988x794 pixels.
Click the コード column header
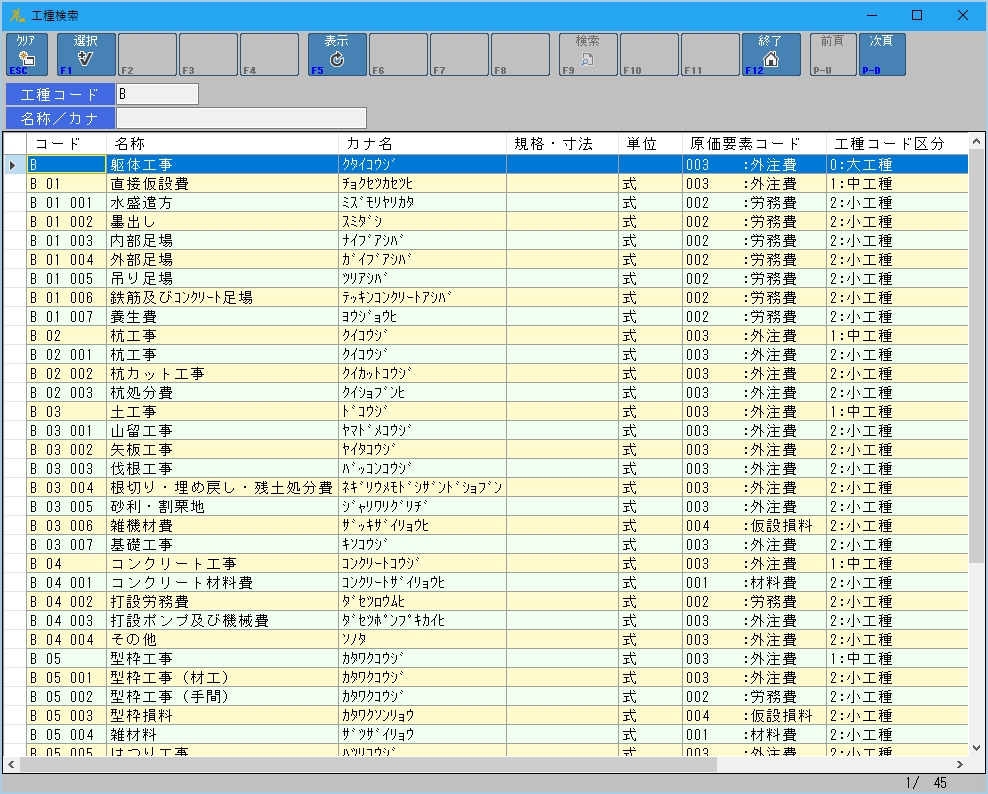(66, 144)
